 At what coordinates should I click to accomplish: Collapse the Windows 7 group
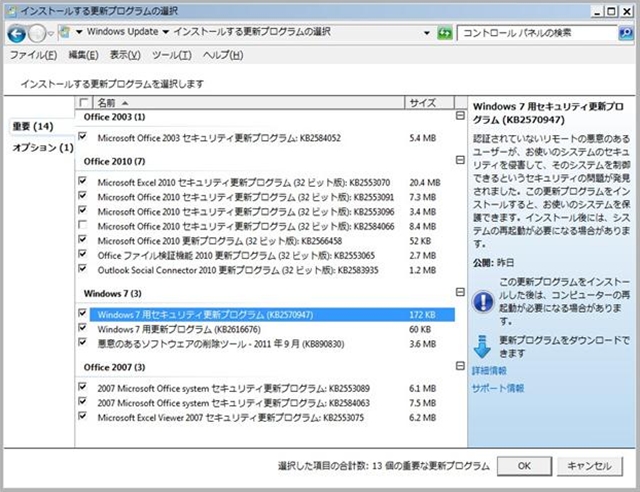click(460, 292)
